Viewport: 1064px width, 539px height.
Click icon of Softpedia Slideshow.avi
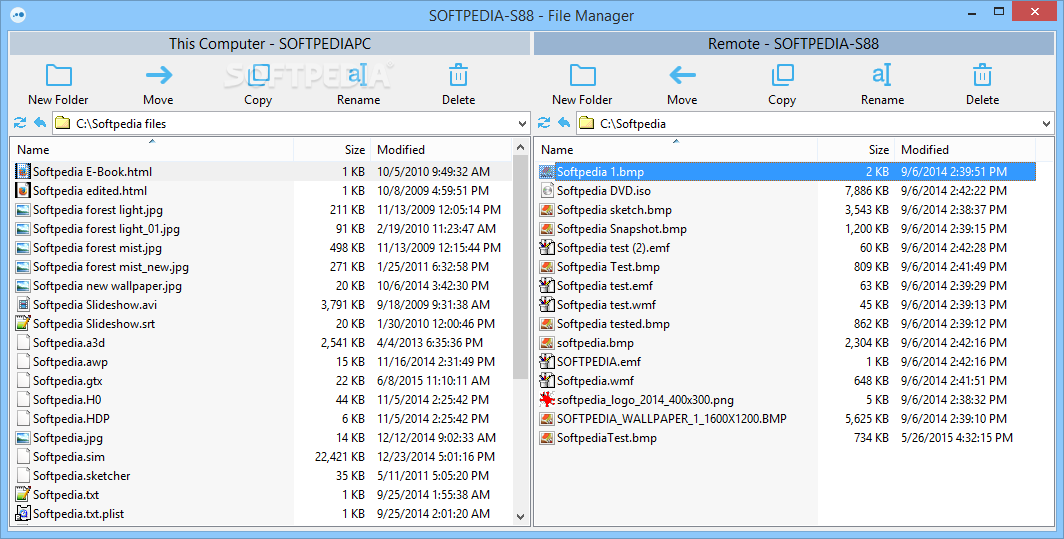[23, 304]
